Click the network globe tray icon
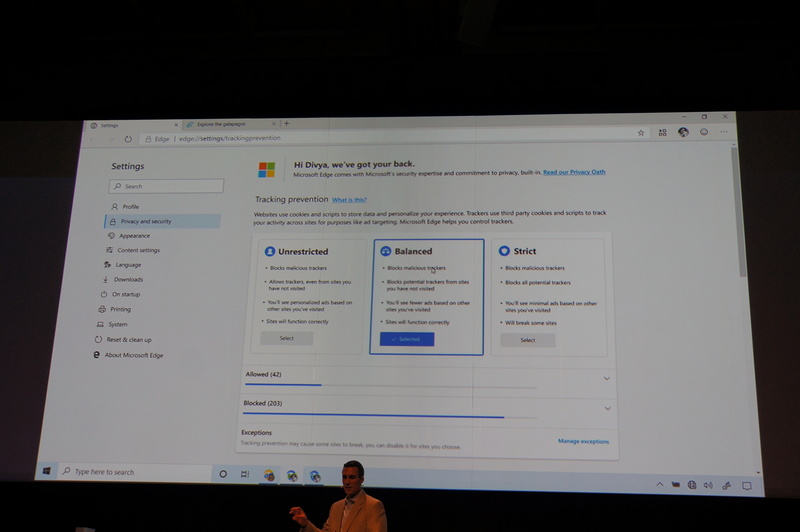The image size is (800, 532). (692, 485)
